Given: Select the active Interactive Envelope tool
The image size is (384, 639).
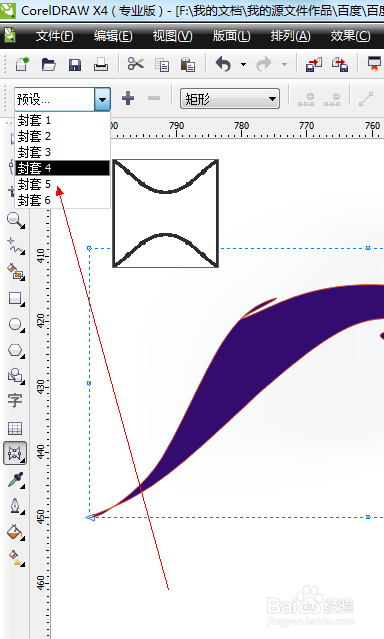Looking at the screenshot, I should [x=15, y=453].
